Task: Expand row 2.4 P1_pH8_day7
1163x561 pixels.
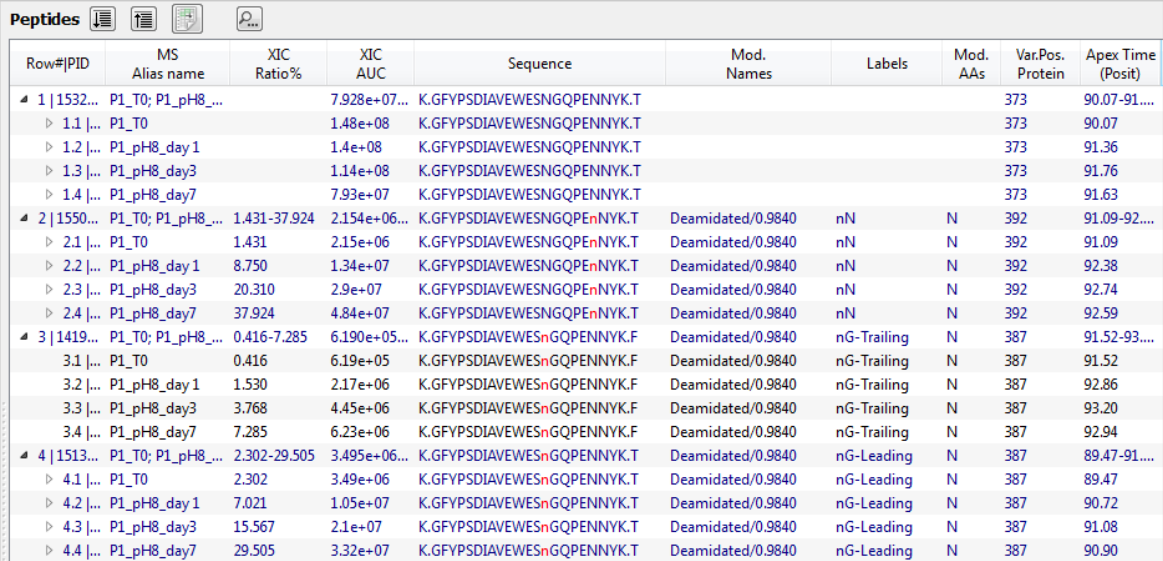Action: point(50,313)
